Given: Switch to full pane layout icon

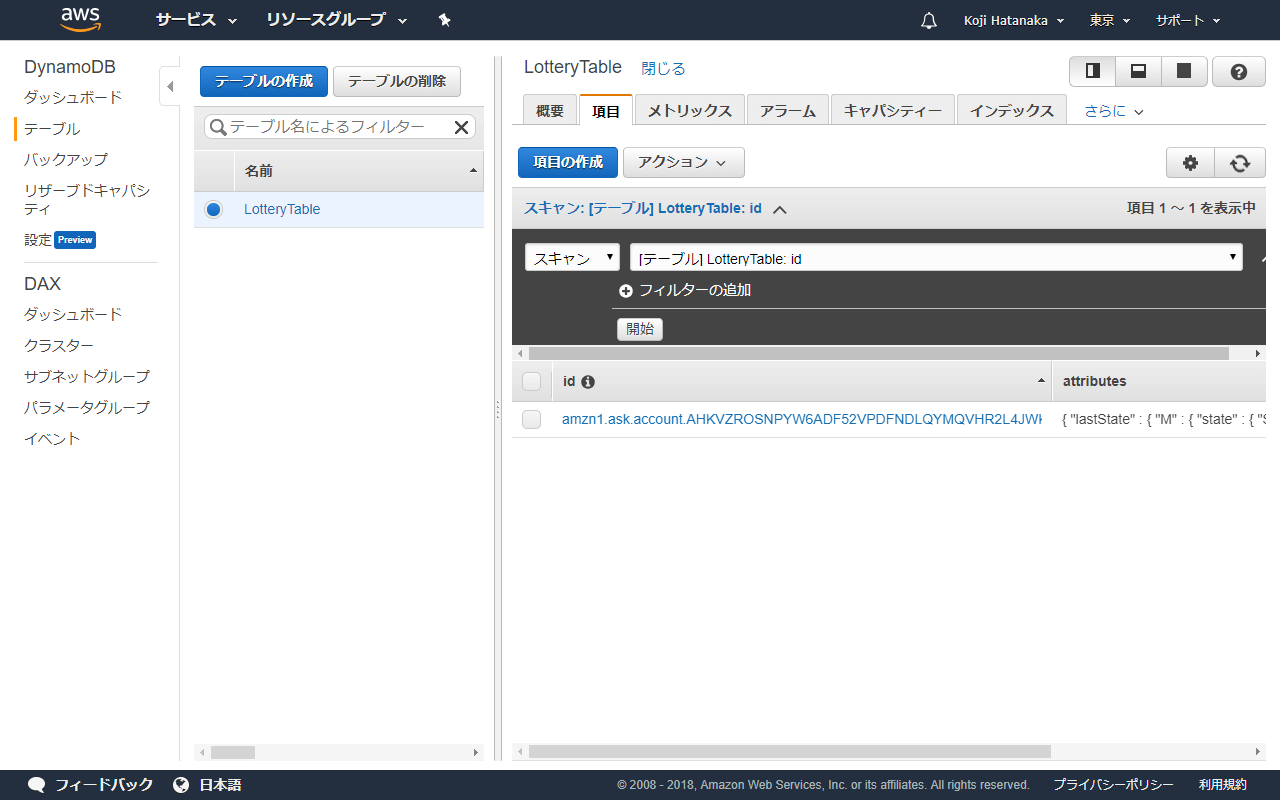Looking at the screenshot, I should tap(1184, 72).
